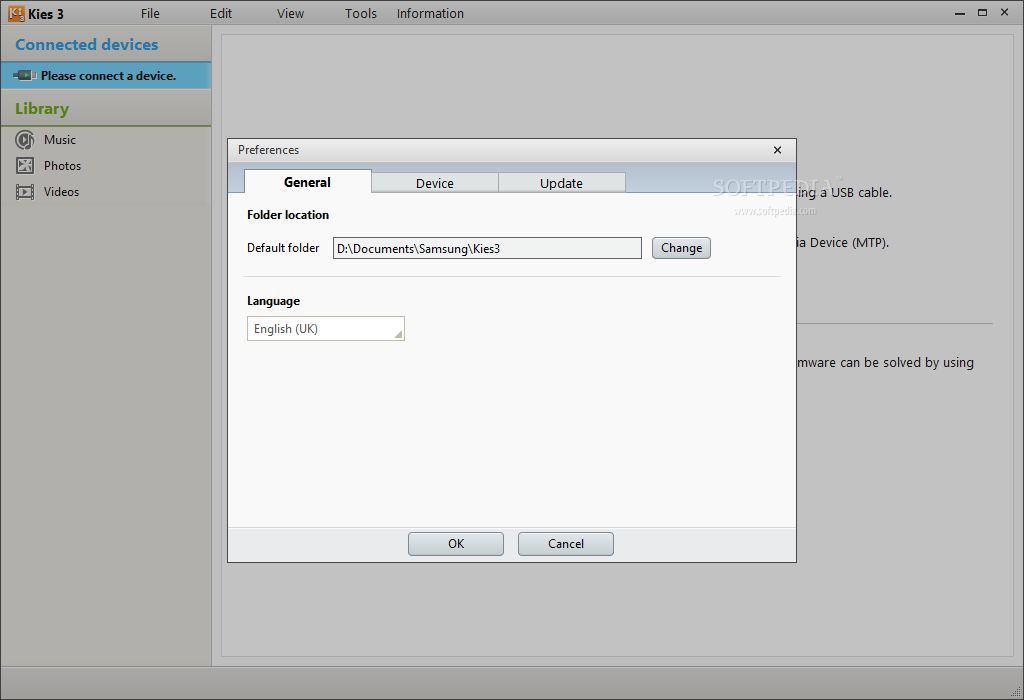Close the Preferences dialog with X
Viewport: 1024px width, 700px height.
[777, 150]
